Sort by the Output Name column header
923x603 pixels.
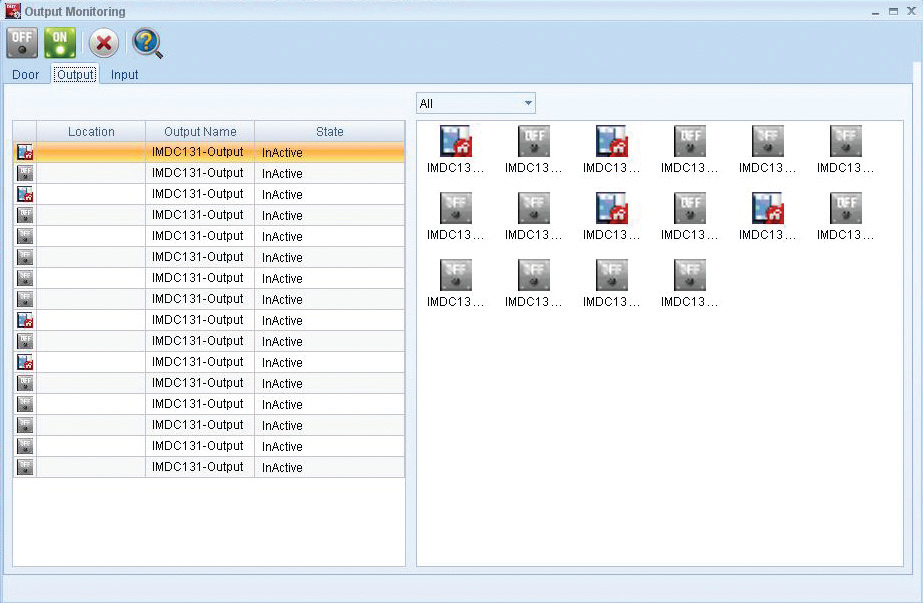[200, 132]
